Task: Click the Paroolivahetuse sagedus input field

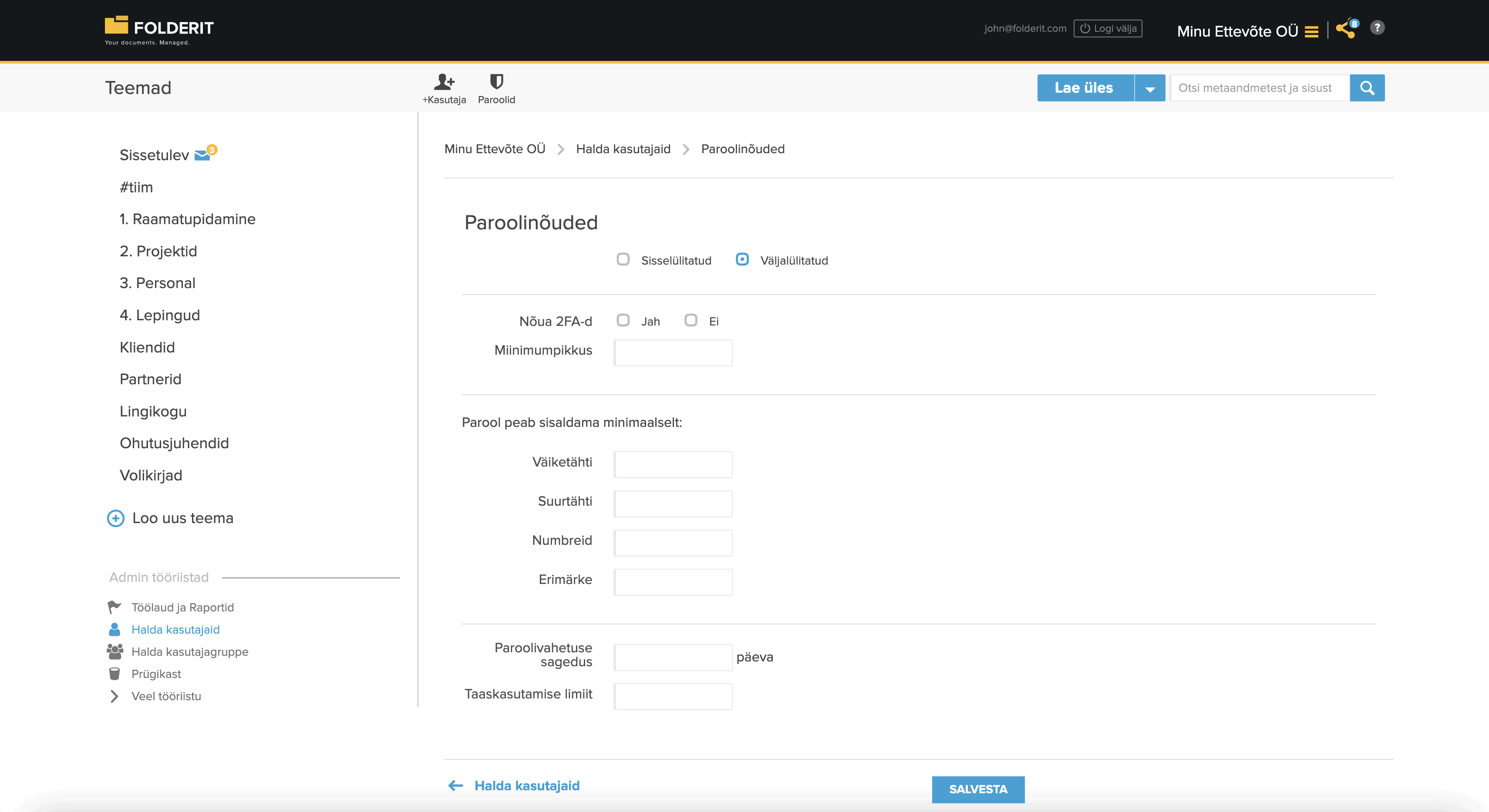Action: (x=673, y=657)
